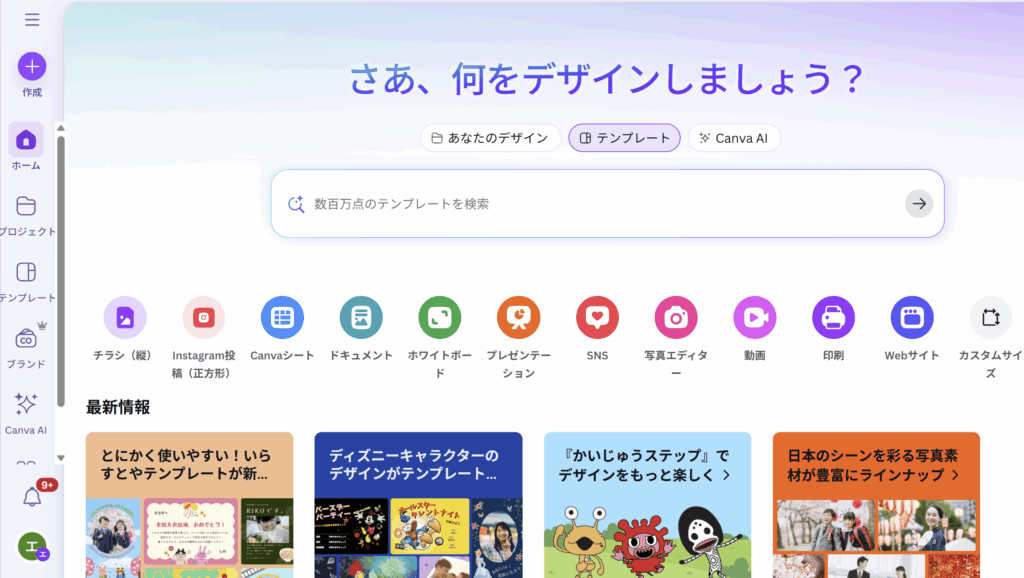This screenshot has width=1024, height=578.
Task: Open the Canva AI sidebar item
Action: [x=26, y=405]
